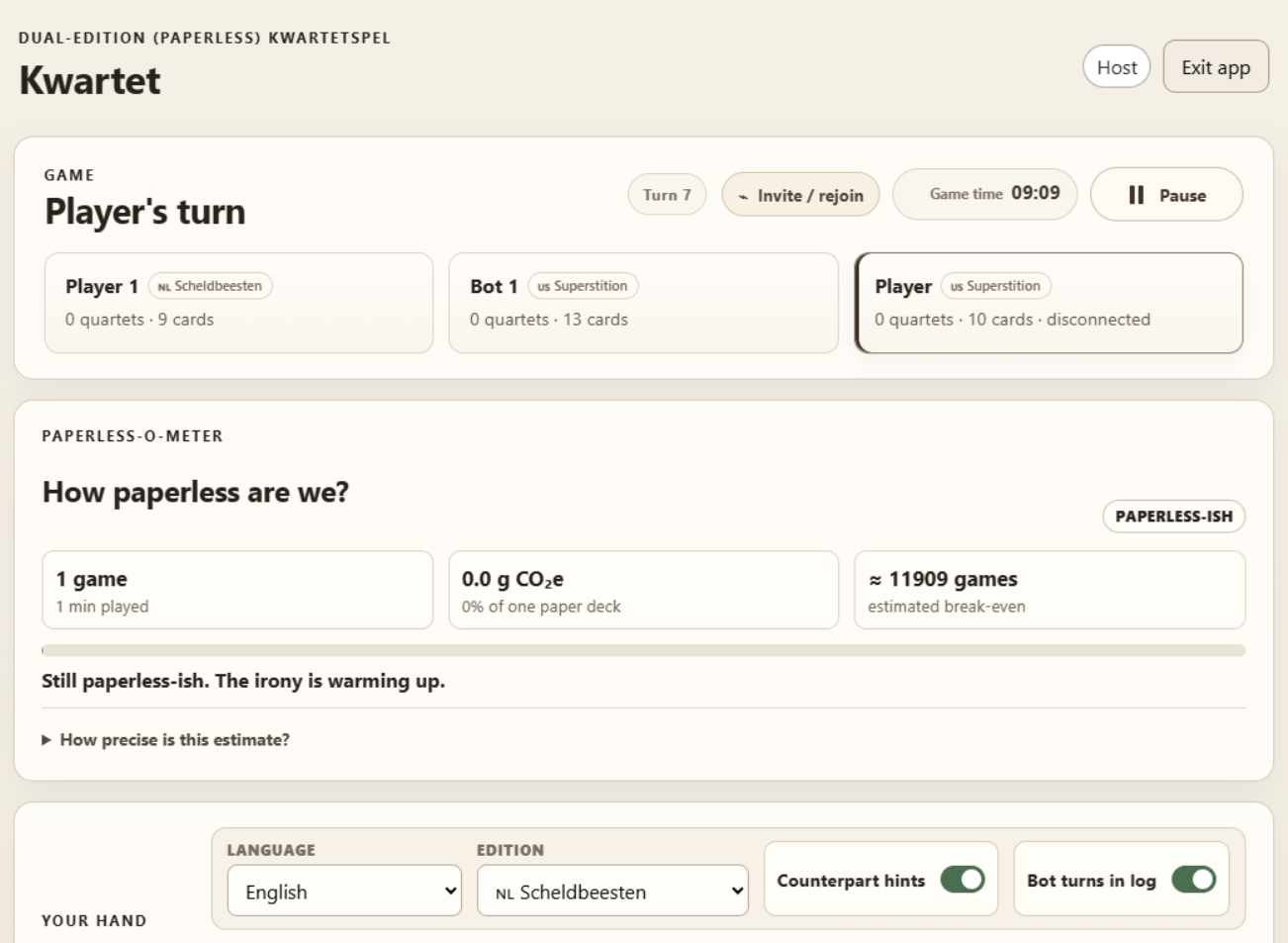Viewport: 1288px width, 943px height.
Task: Select the Bot 1 player card
Action: (x=643, y=303)
